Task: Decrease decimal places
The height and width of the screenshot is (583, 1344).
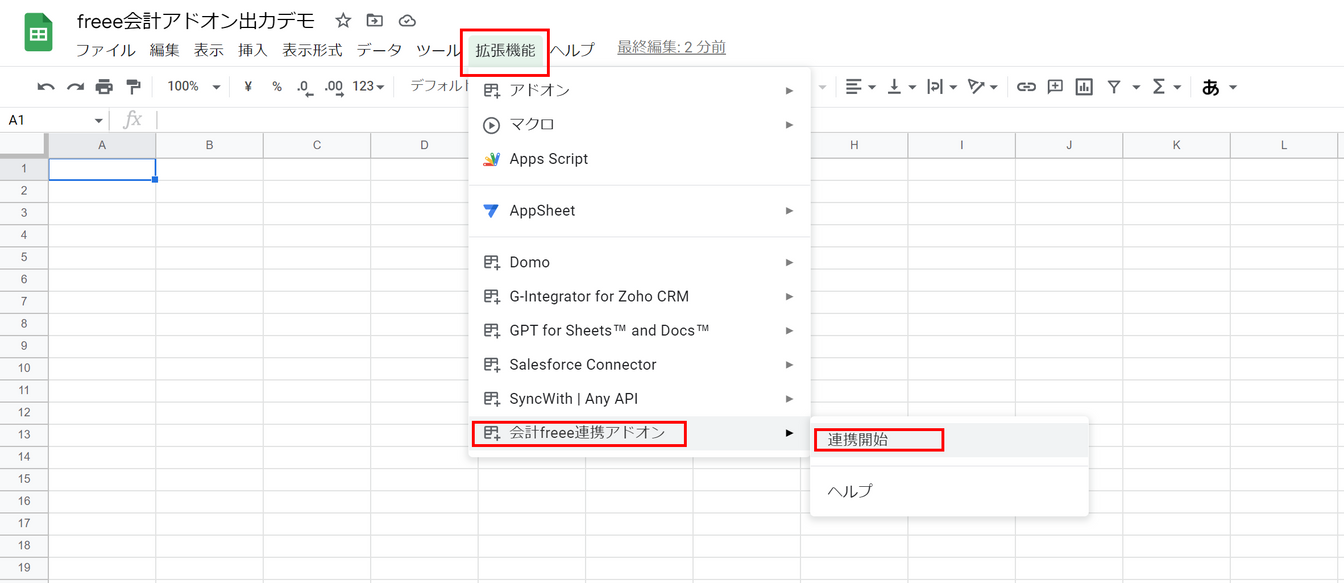Action: 305,88
